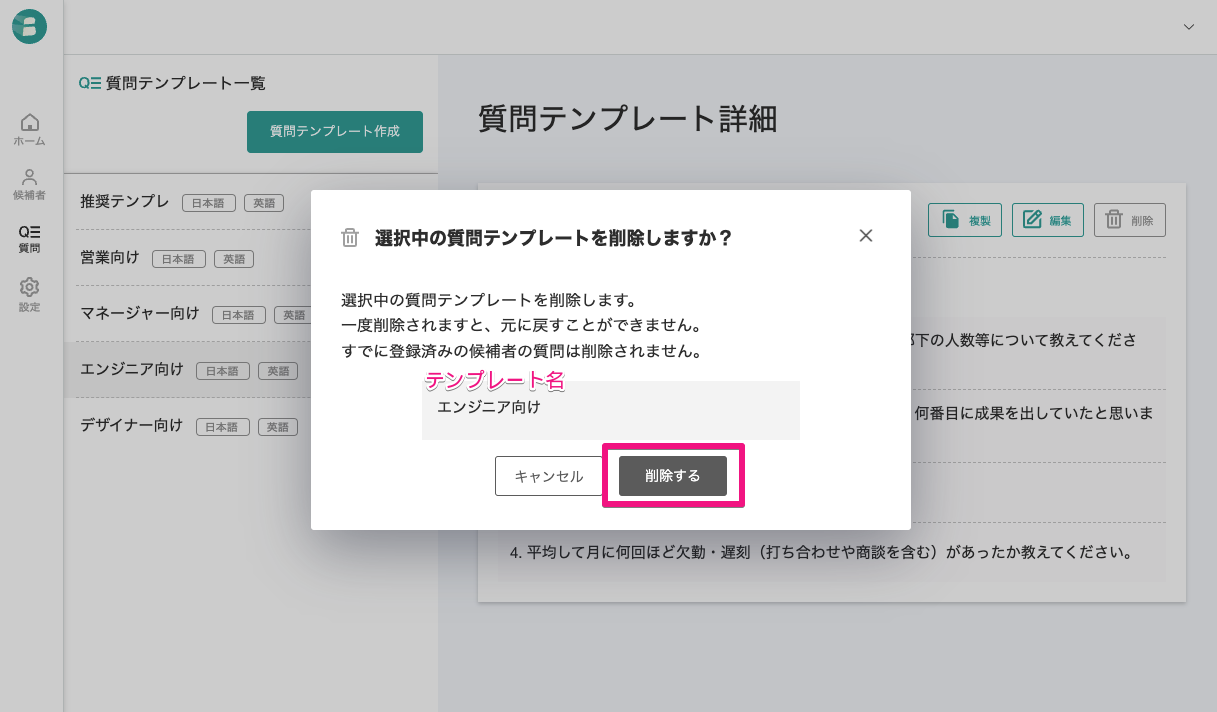
Task: Click 英語 tag on デザイナー向け row
Action: point(278,427)
